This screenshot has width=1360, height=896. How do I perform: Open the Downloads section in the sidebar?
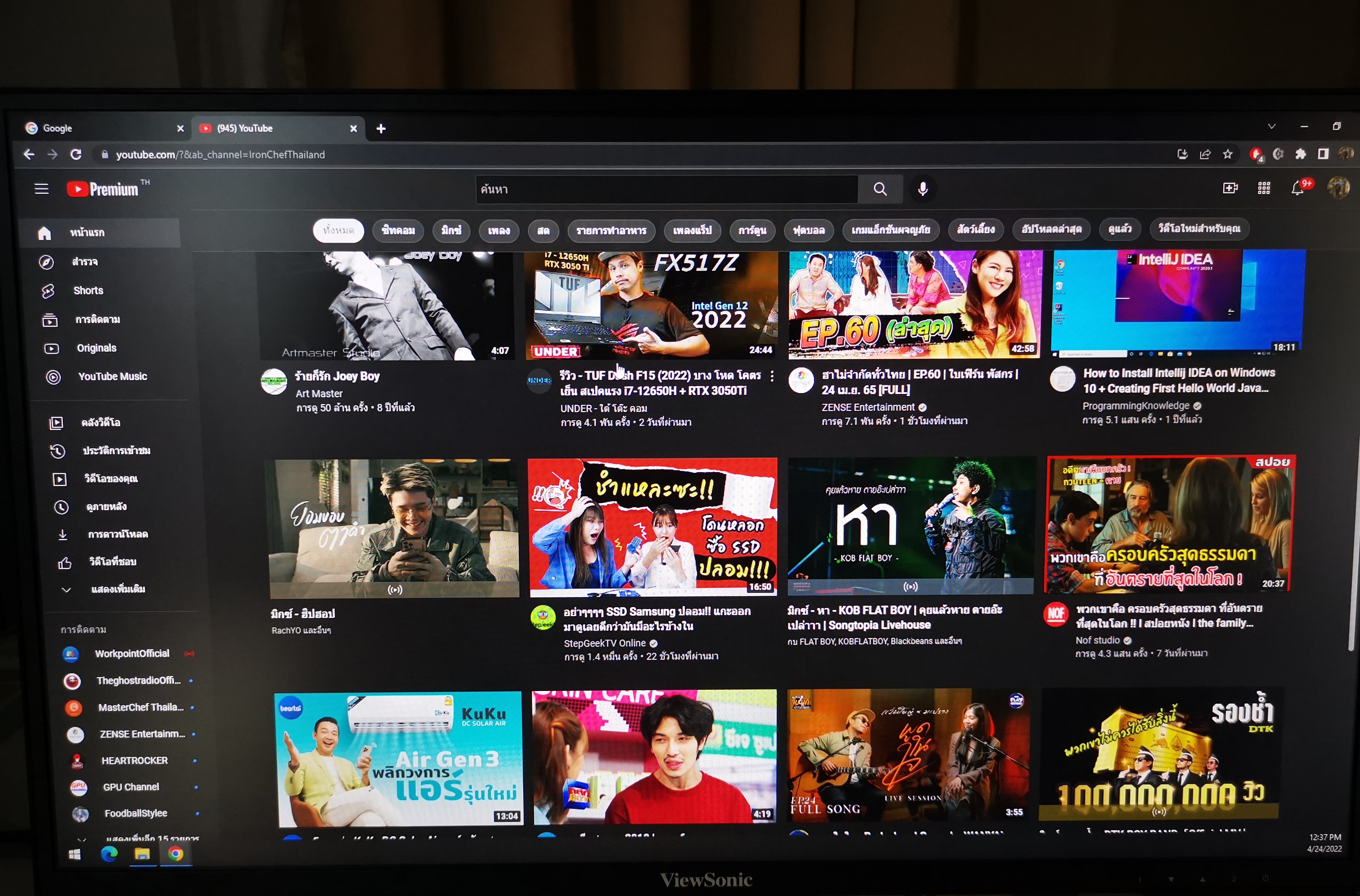point(117,534)
